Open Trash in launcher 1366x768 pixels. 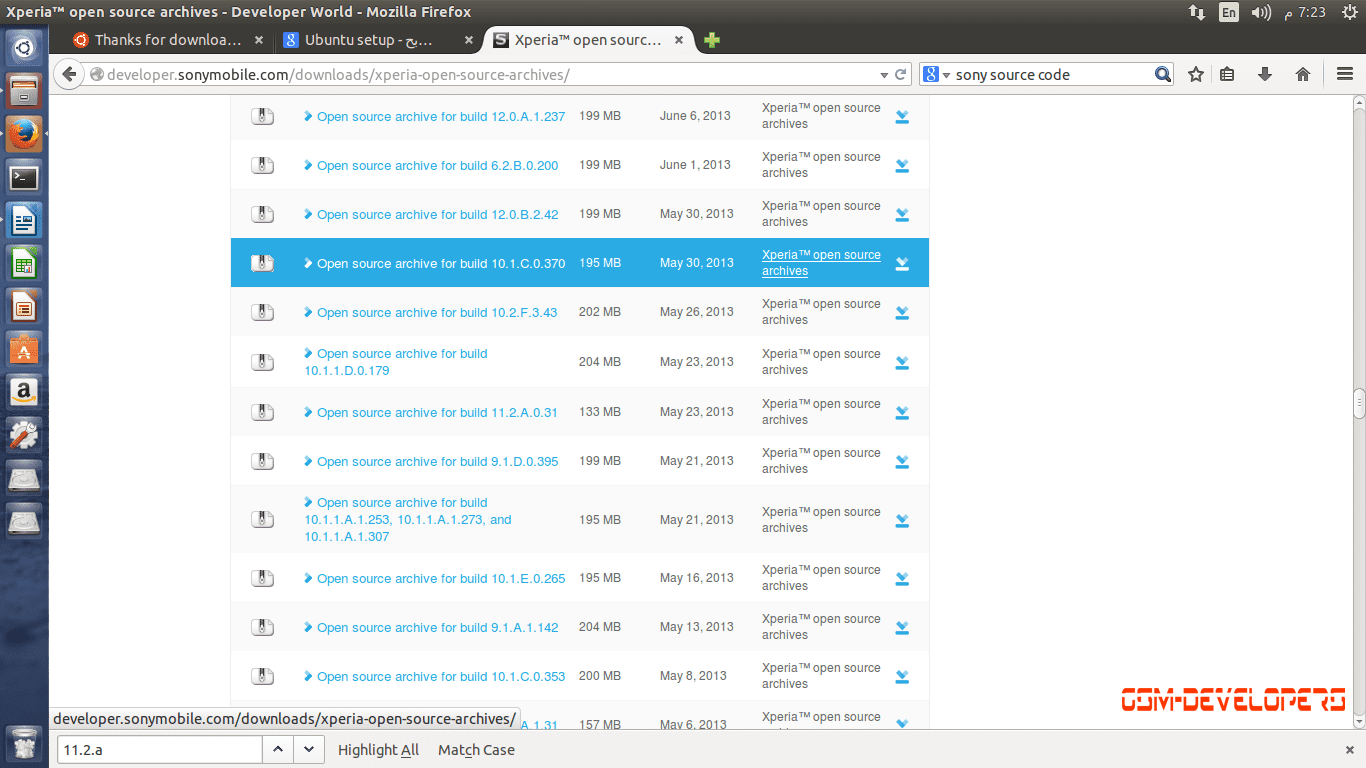[x=24, y=744]
